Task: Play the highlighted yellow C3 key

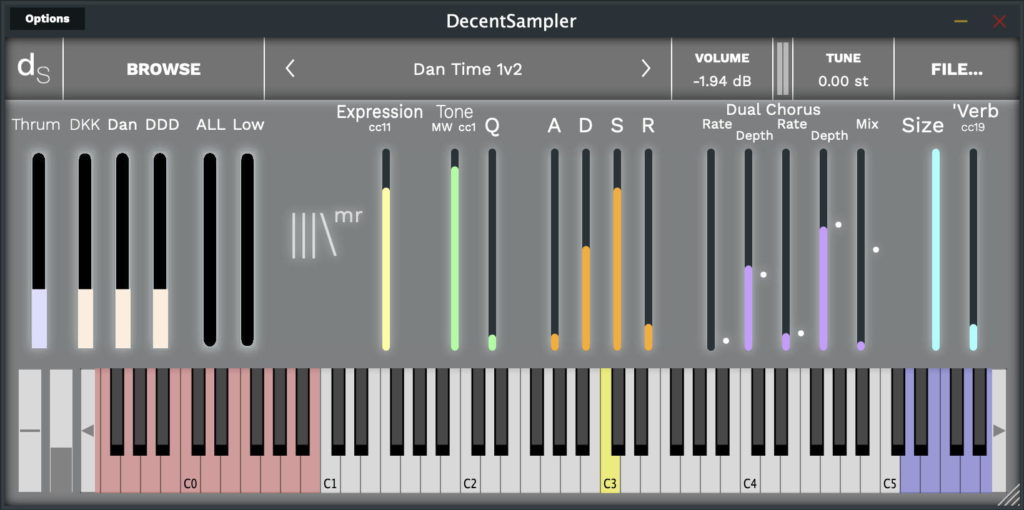Action: [609, 475]
